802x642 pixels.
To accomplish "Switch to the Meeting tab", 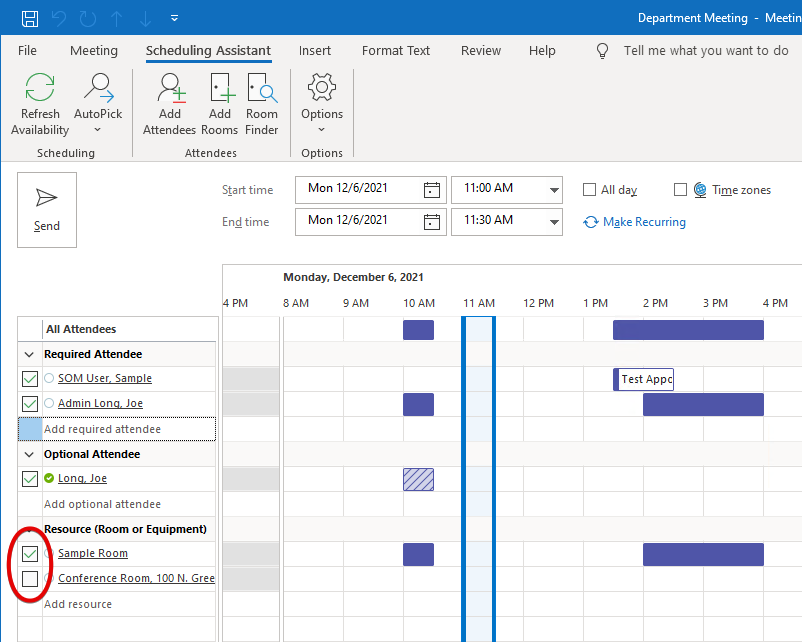I will click(94, 51).
